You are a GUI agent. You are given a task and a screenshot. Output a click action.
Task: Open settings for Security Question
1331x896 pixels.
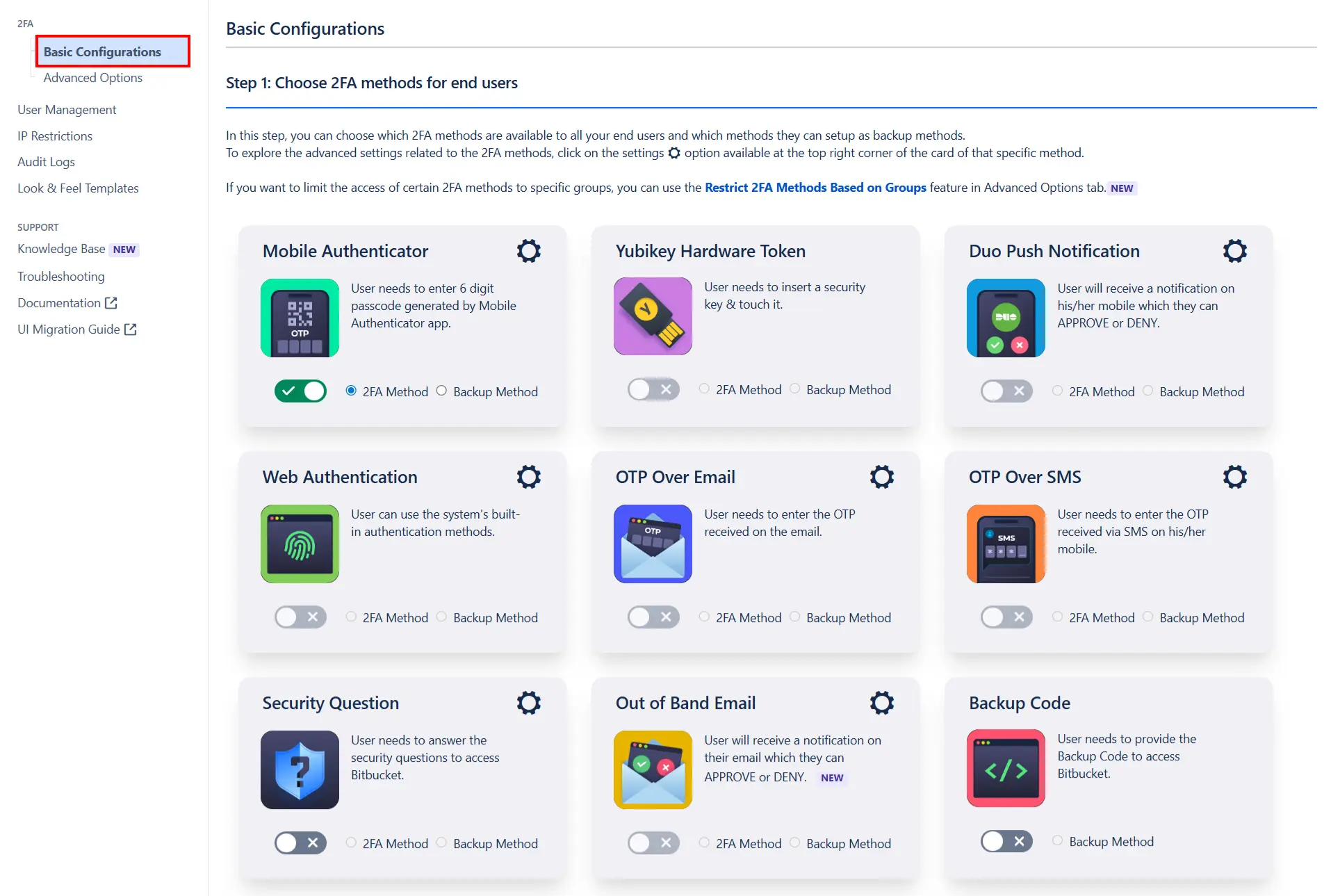(x=528, y=703)
